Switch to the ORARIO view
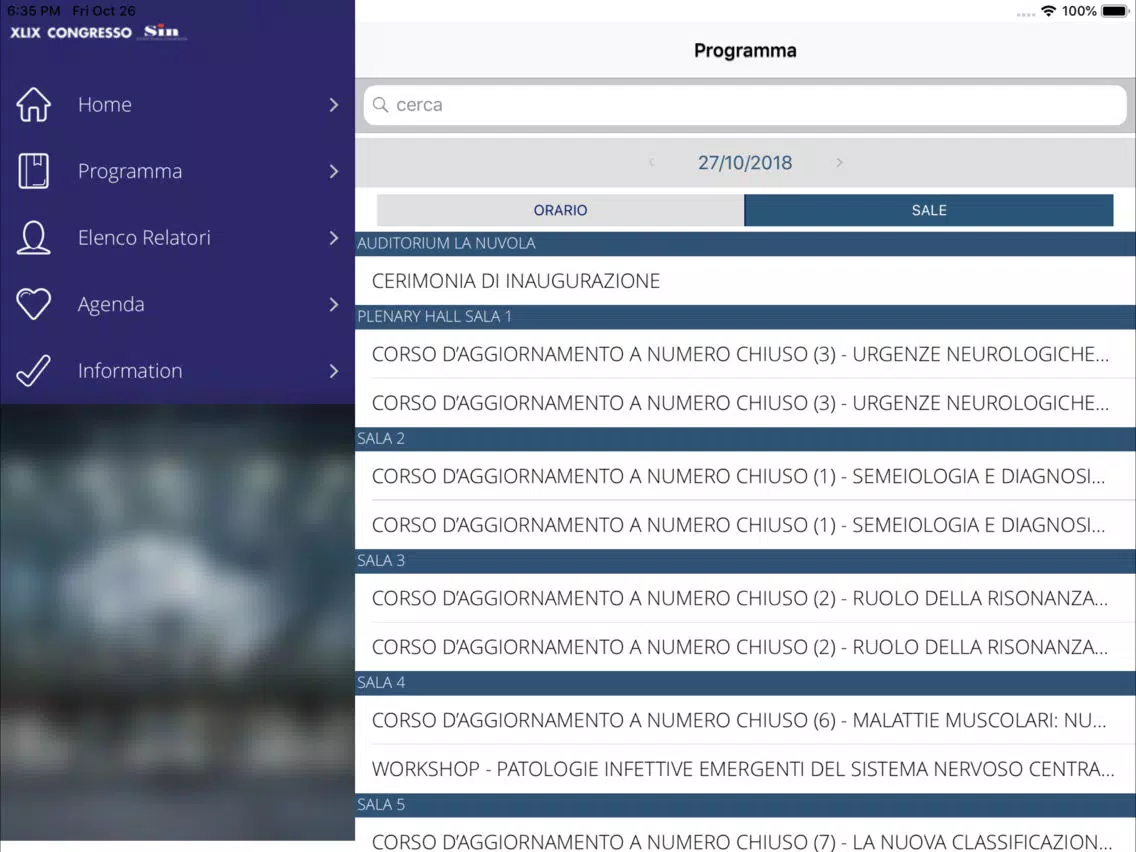 [560, 210]
